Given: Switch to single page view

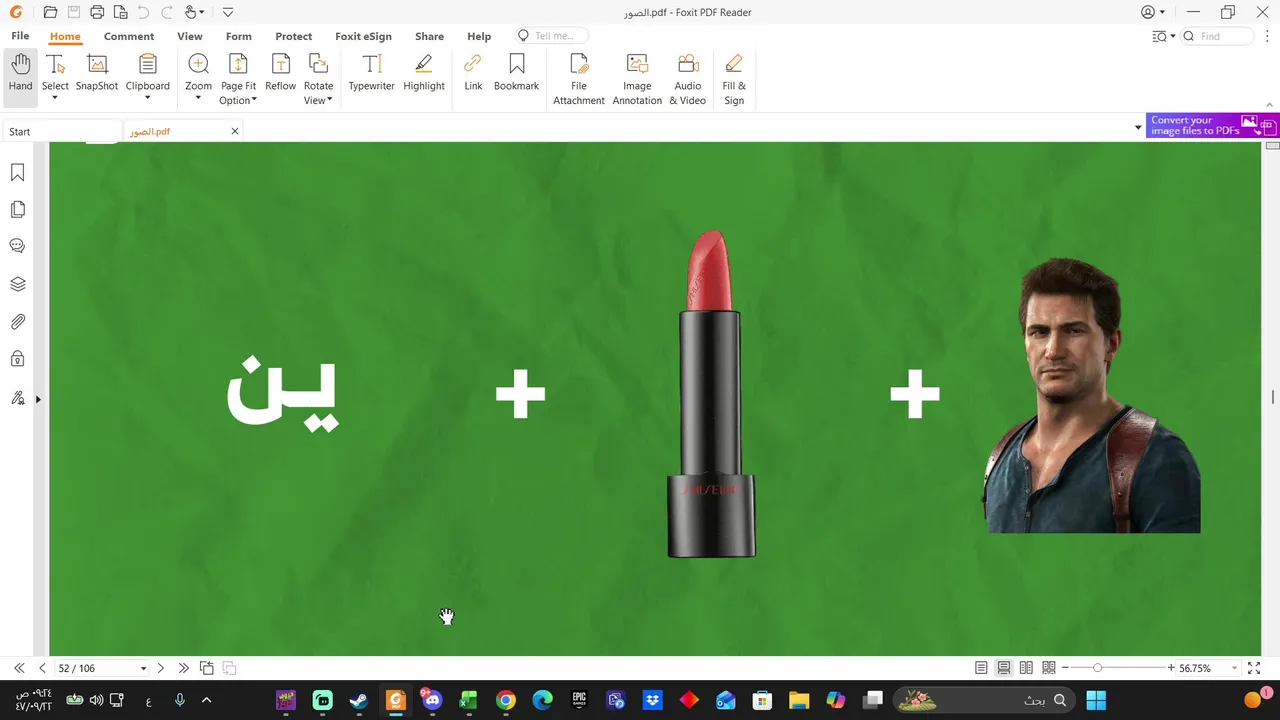Looking at the screenshot, I should pyautogui.click(x=981, y=668).
